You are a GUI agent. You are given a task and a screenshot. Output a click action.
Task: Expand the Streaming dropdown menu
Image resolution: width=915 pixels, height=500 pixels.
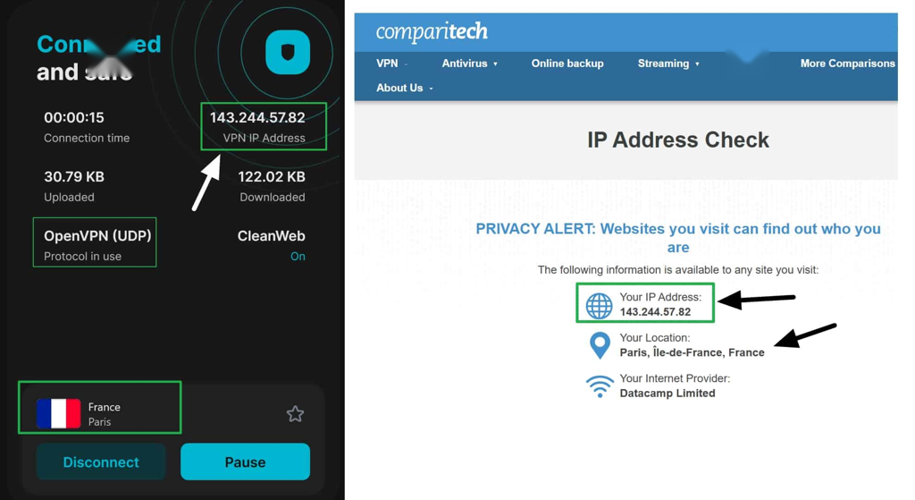pyautogui.click(x=668, y=64)
